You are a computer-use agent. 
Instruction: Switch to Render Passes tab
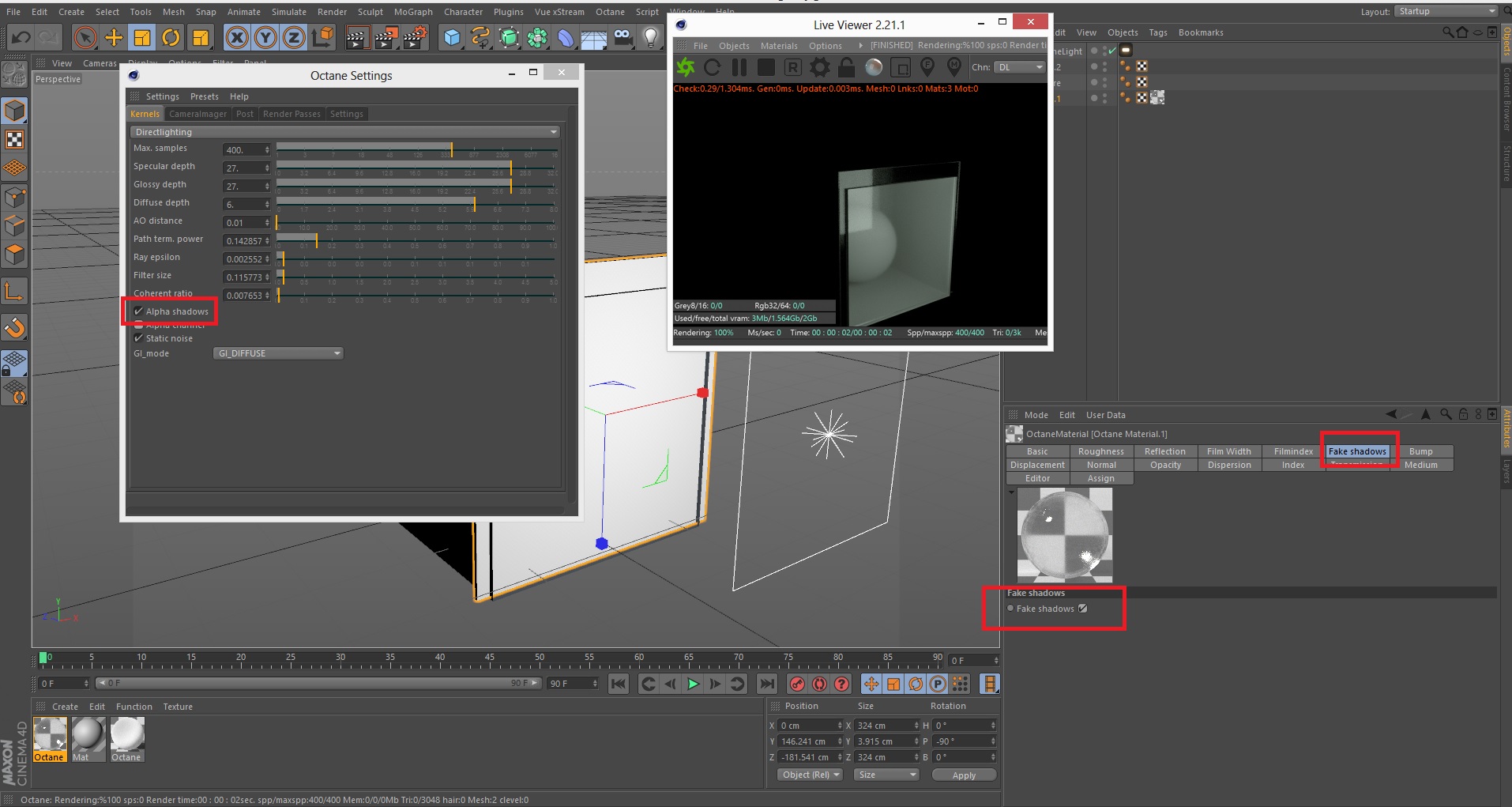coord(291,114)
